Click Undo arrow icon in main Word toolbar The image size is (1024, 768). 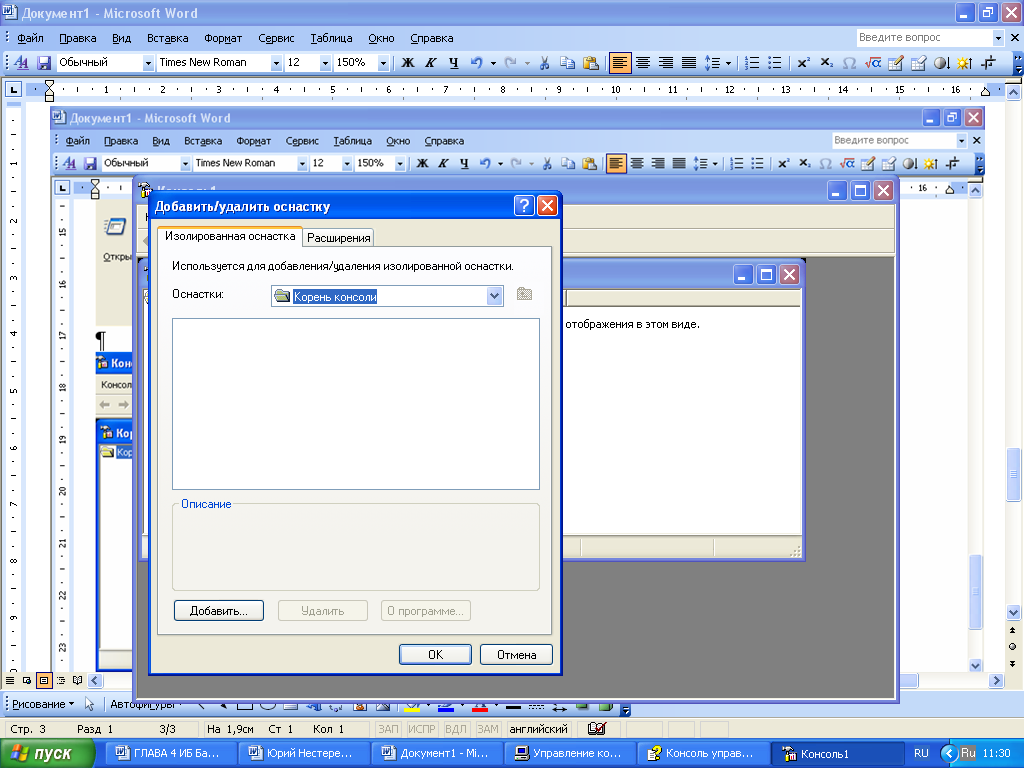[477, 63]
